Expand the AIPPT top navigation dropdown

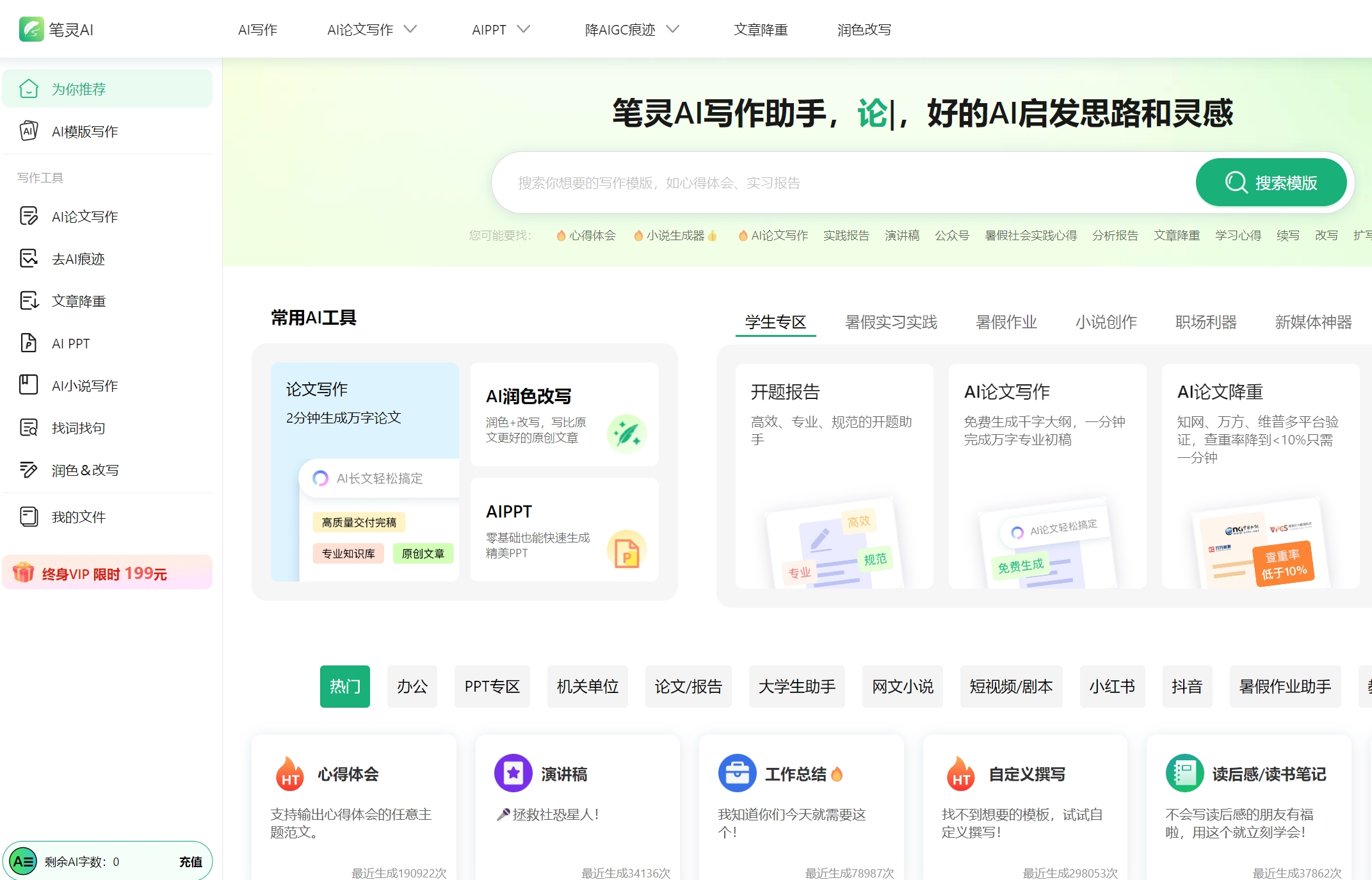[523, 29]
